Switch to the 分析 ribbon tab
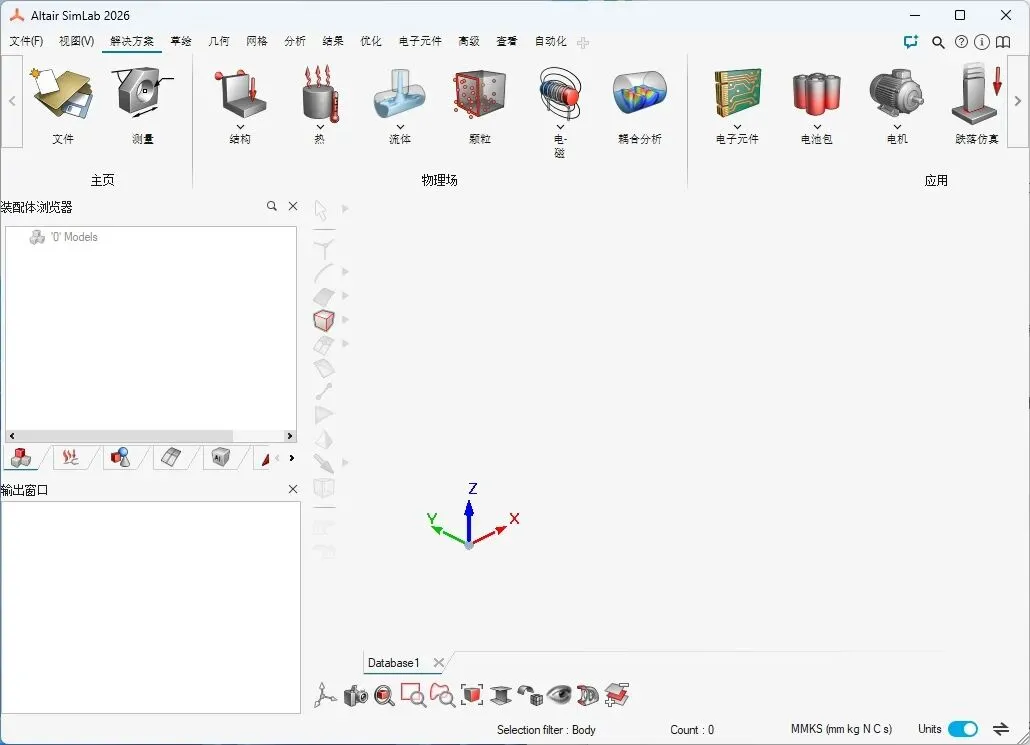Screen dimensions: 1030x745 295,41
